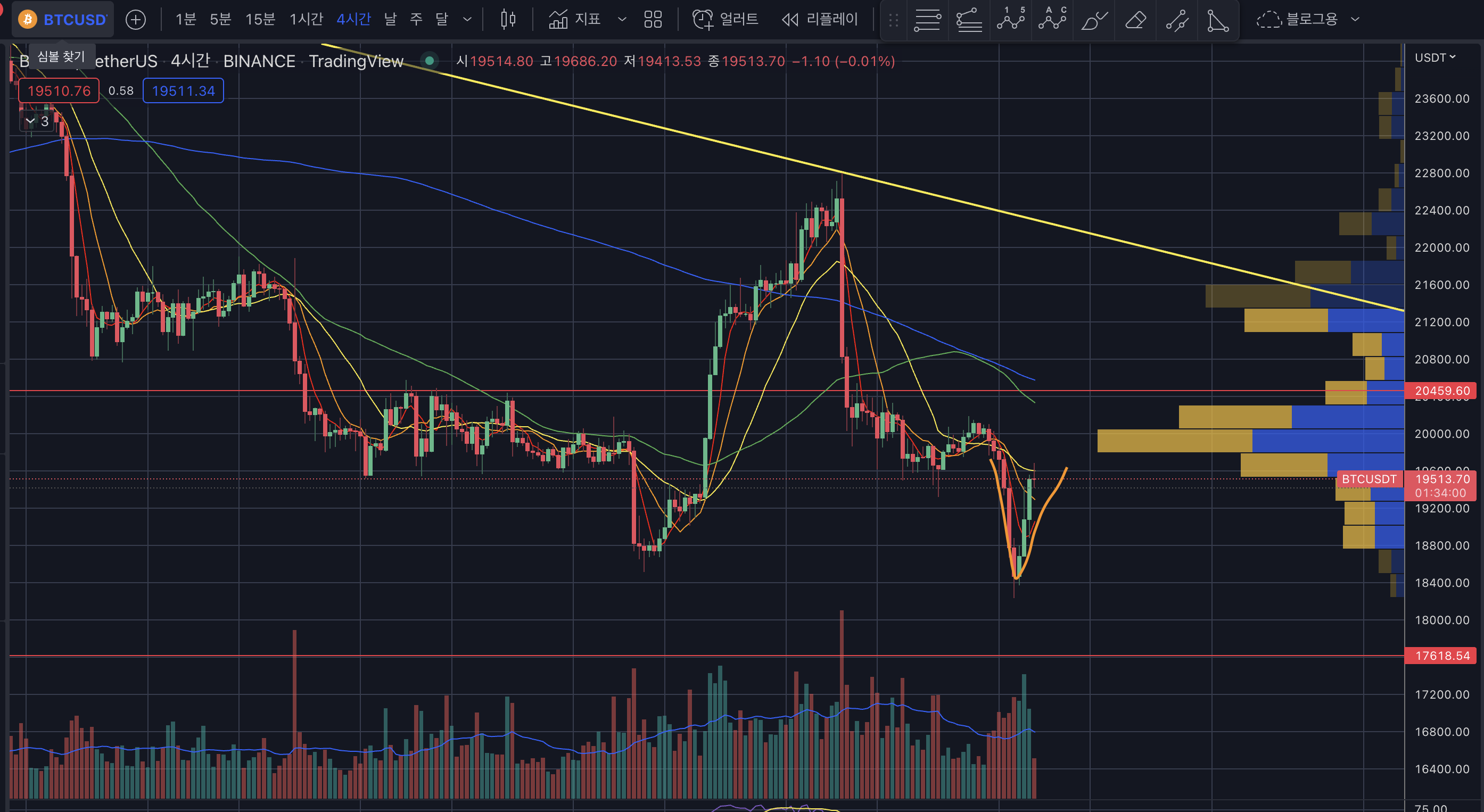
Task: Click the add symbol plus icon
Action: [x=135, y=20]
